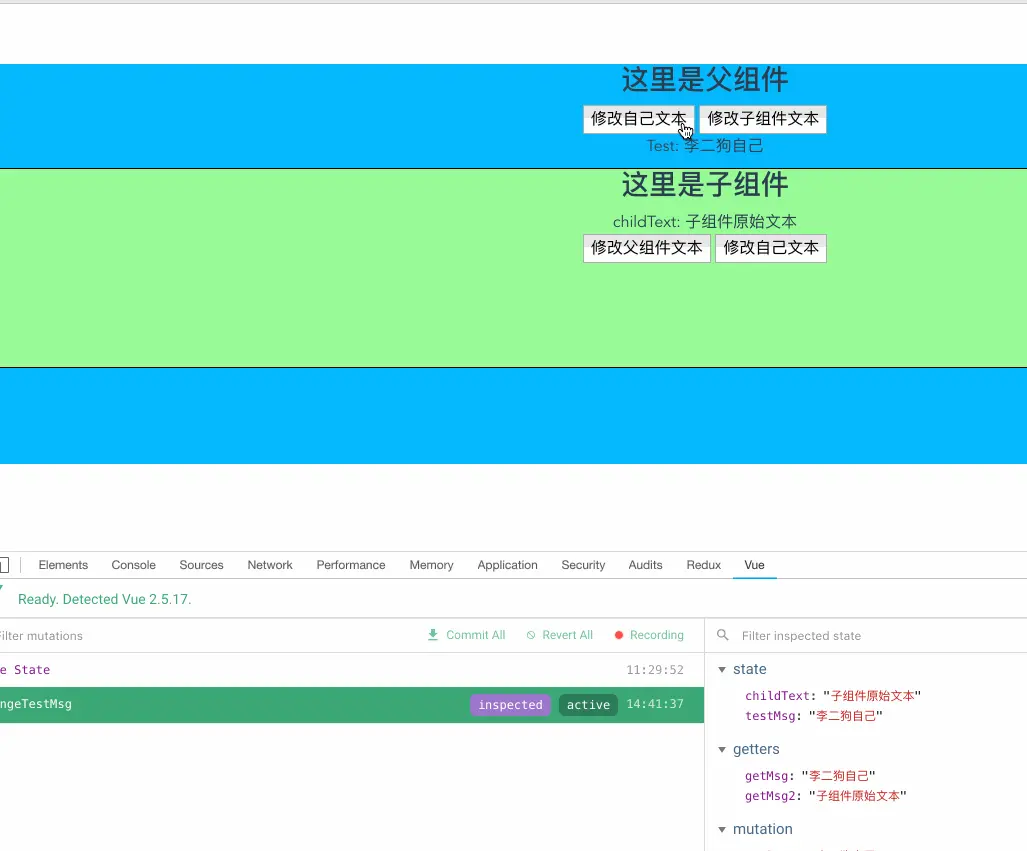Click the Ready. Detected Vue 2.5.17 message
This screenshot has width=1027, height=851.
(x=105, y=599)
